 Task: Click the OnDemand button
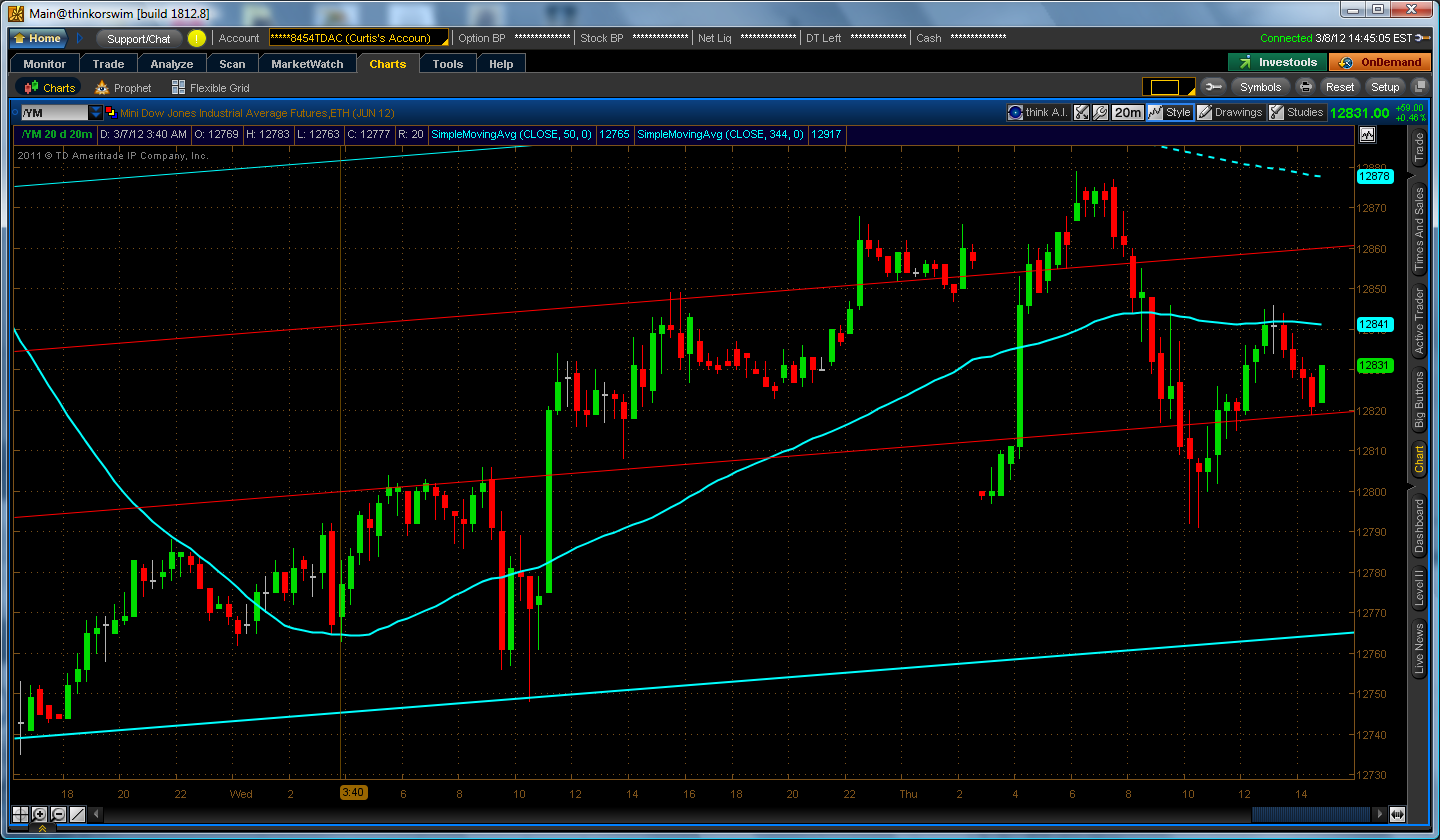pos(1380,62)
